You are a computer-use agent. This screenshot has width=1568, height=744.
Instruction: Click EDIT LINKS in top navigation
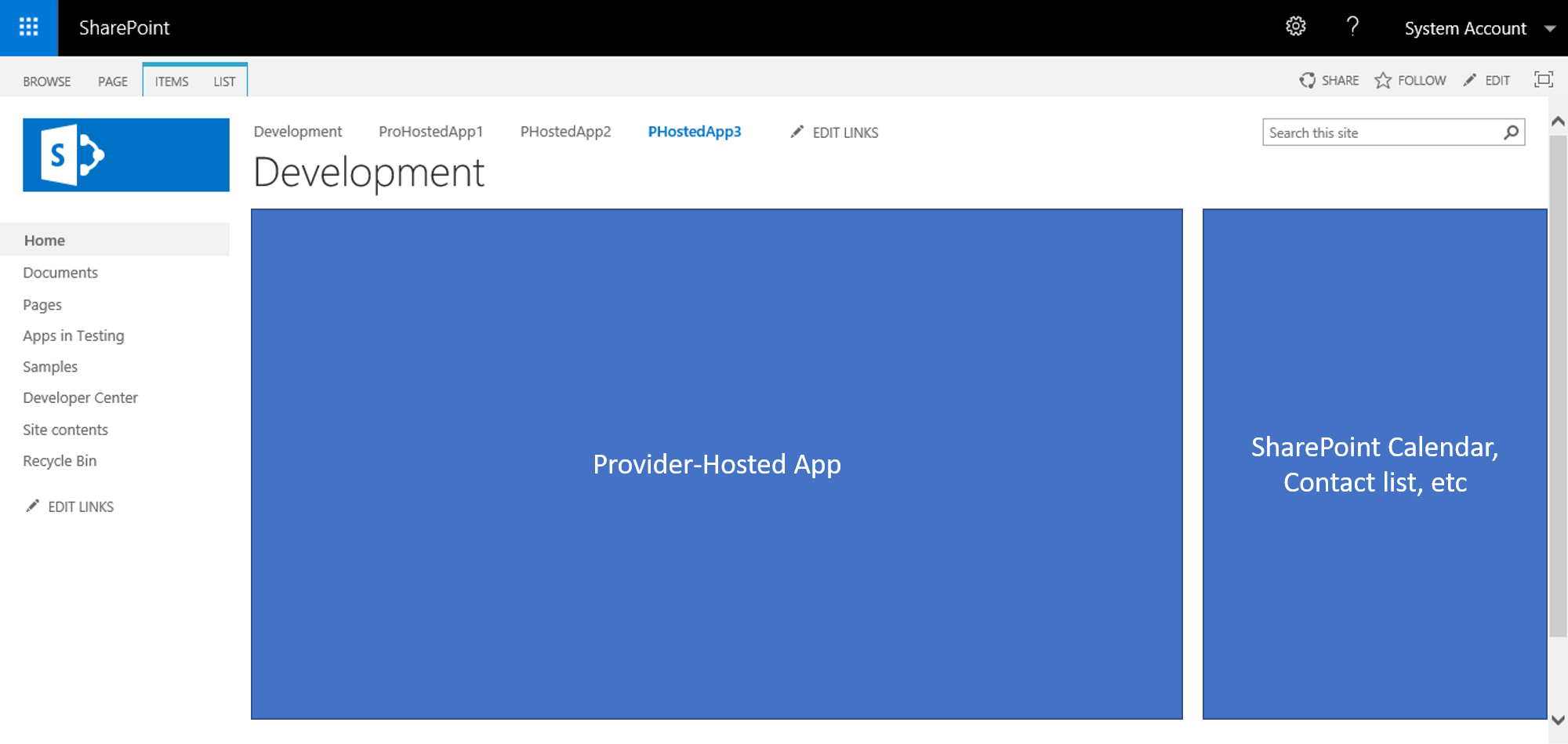click(x=834, y=132)
